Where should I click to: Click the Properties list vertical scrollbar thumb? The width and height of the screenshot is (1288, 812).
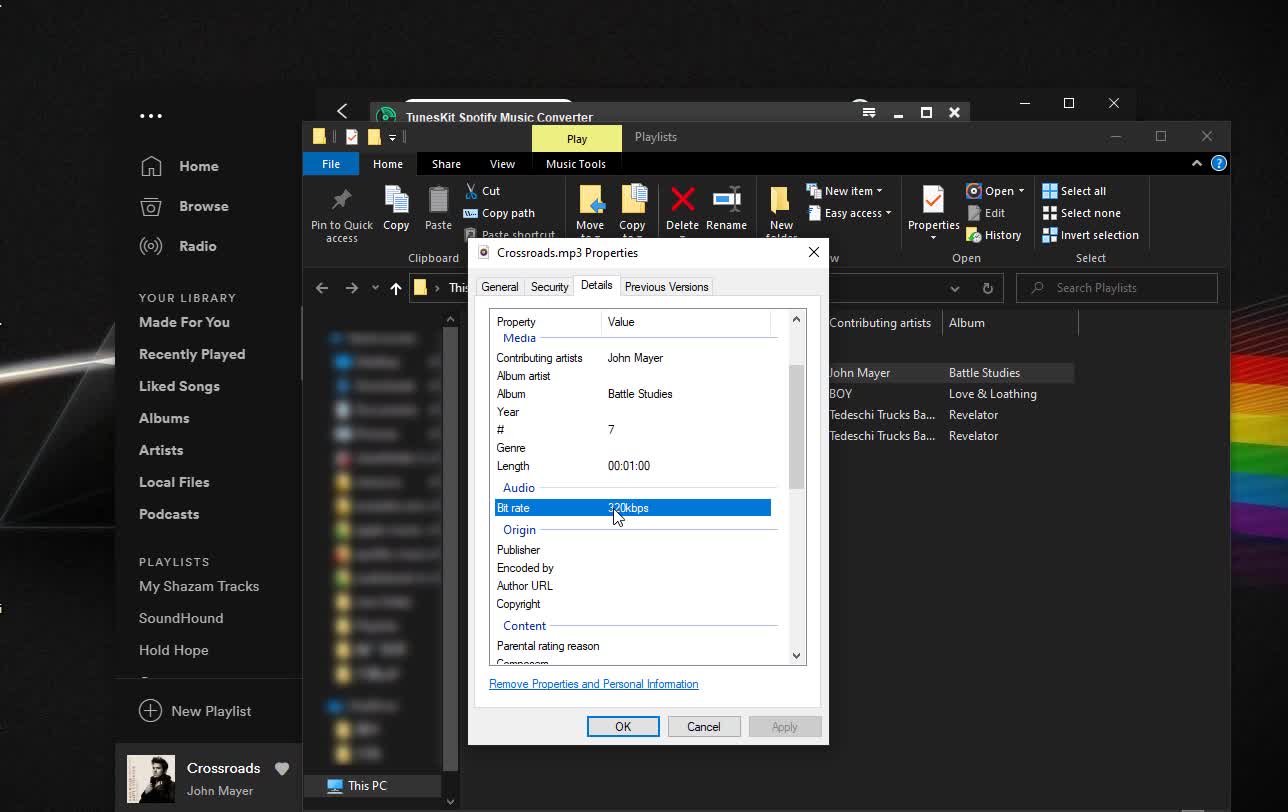point(796,427)
